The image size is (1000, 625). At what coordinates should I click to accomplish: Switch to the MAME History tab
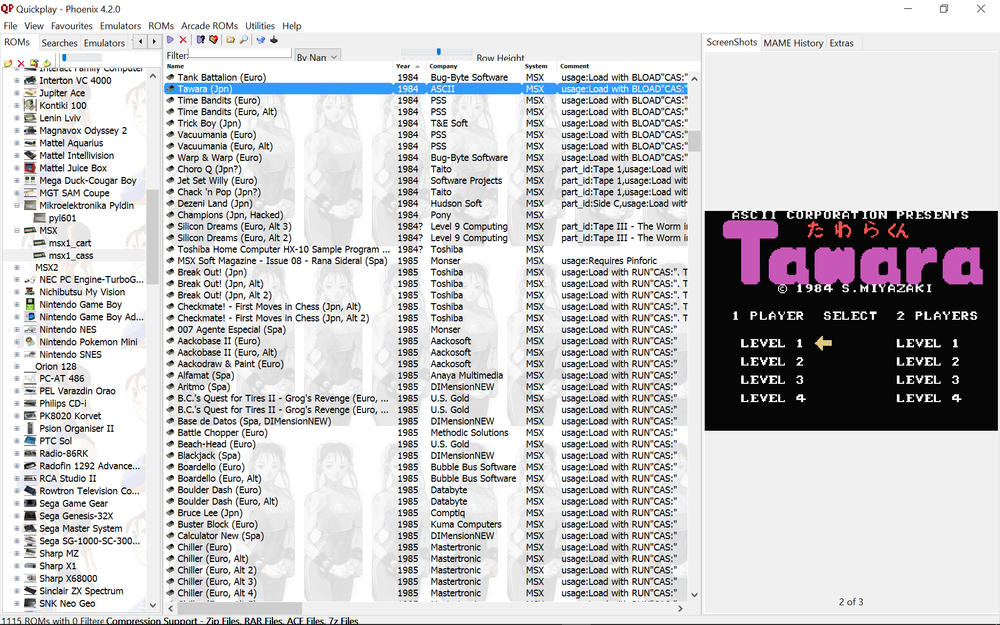(793, 43)
